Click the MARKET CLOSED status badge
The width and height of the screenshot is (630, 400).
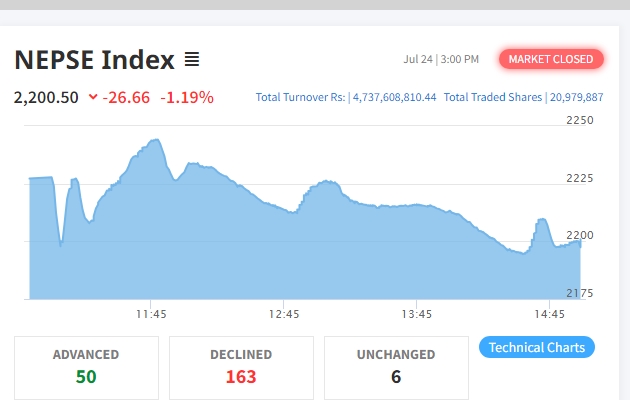click(x=552, y=59)
